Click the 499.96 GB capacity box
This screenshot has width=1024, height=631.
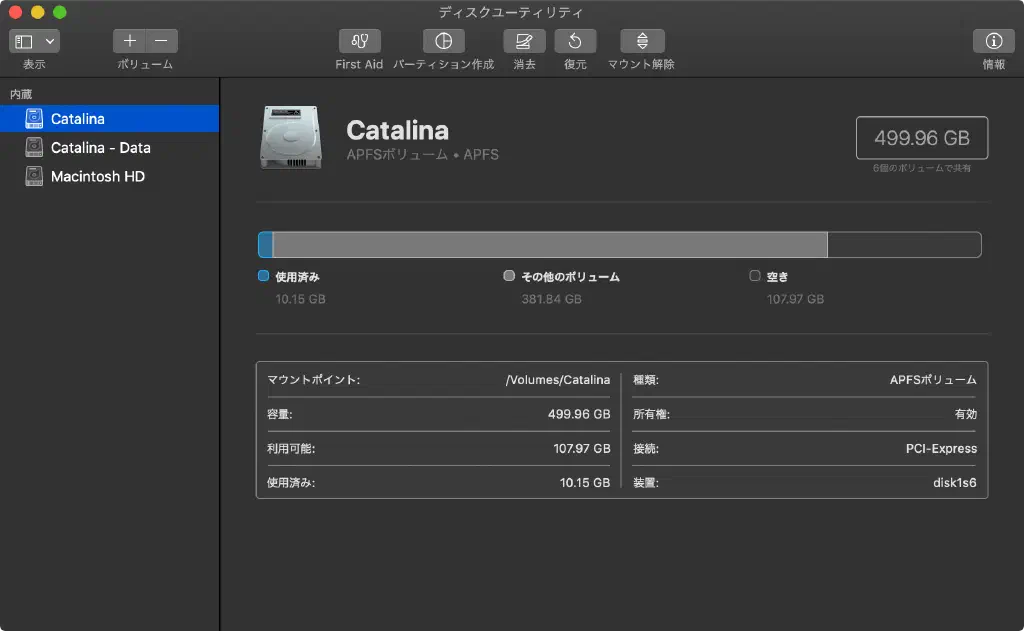[921, 138]
